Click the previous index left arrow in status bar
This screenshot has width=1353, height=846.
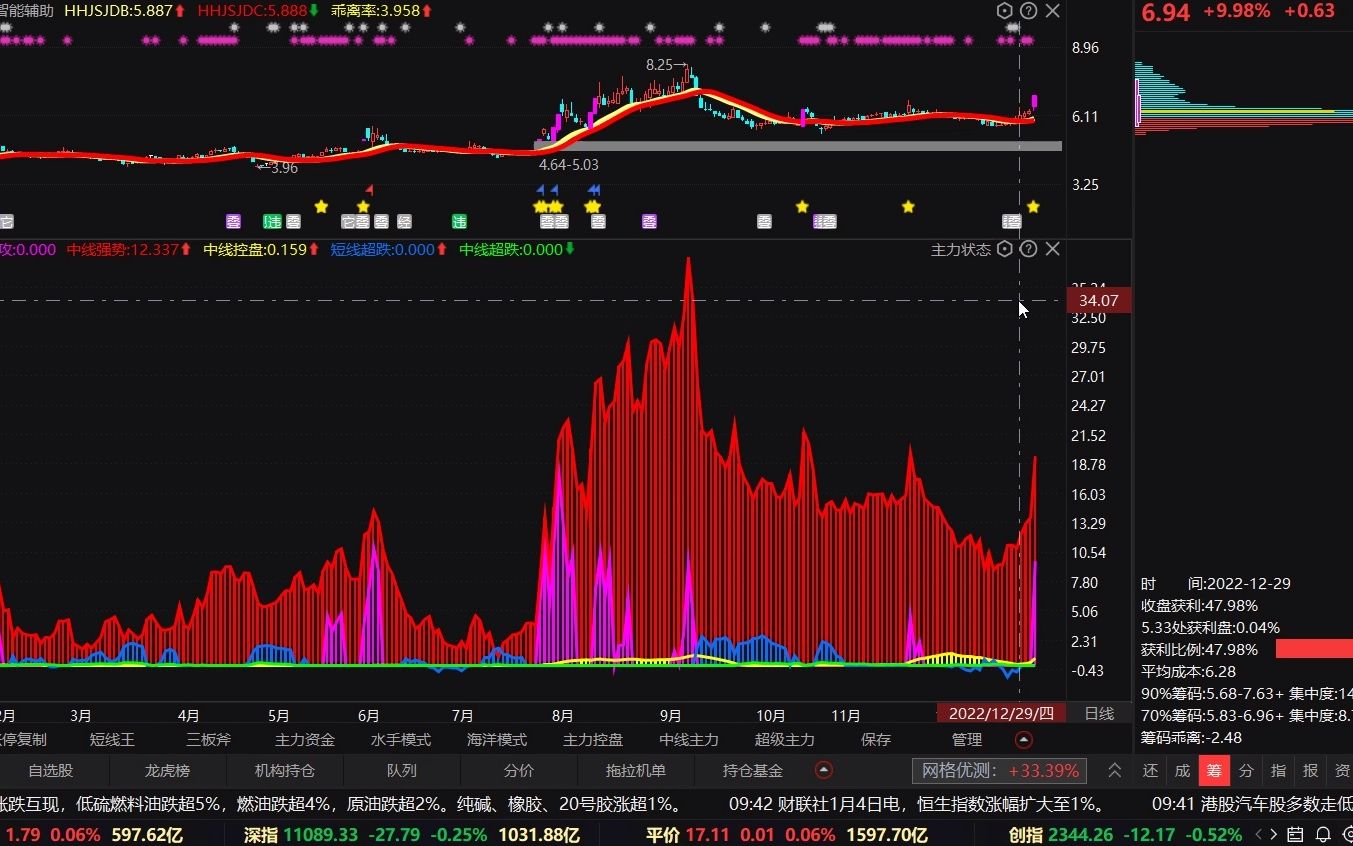click(1259, 834)
